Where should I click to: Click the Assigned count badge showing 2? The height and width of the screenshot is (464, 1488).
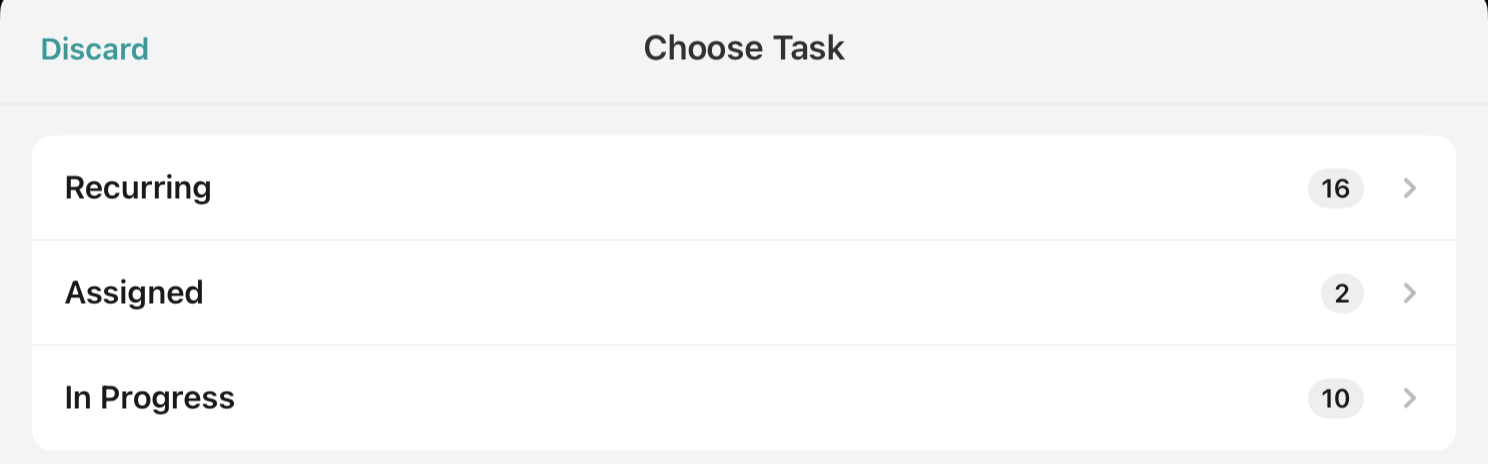pos(1342,293)
